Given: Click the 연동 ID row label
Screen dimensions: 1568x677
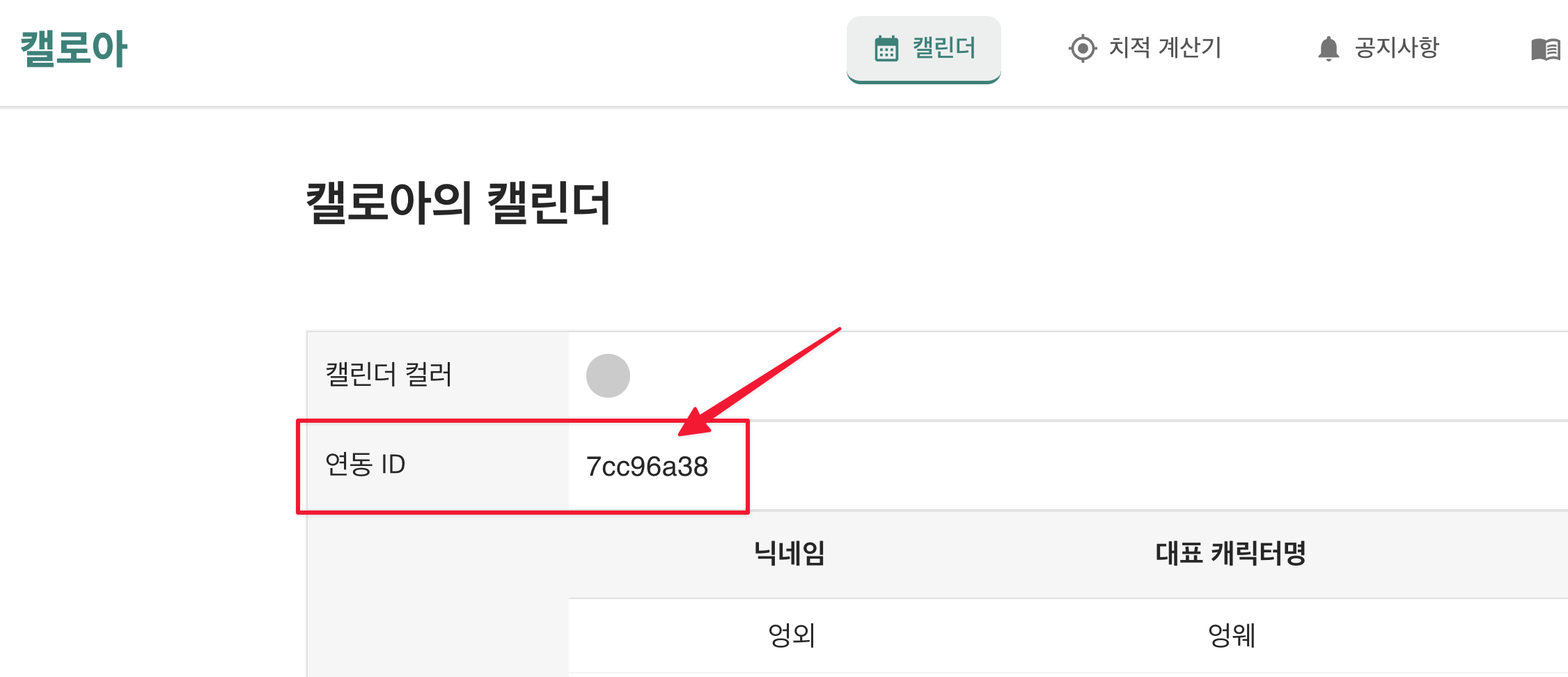Looking at the screenshot, I should [x=366, y=465].
